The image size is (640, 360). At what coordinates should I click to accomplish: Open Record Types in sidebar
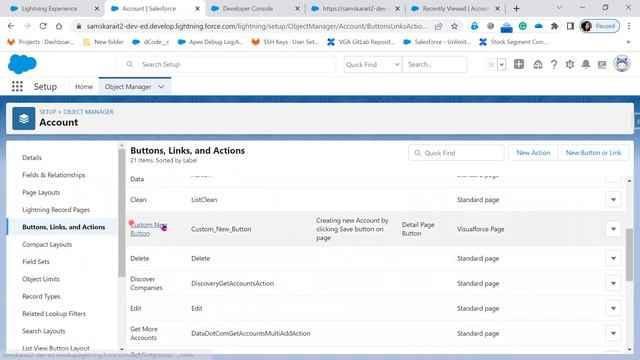point(41,296)
